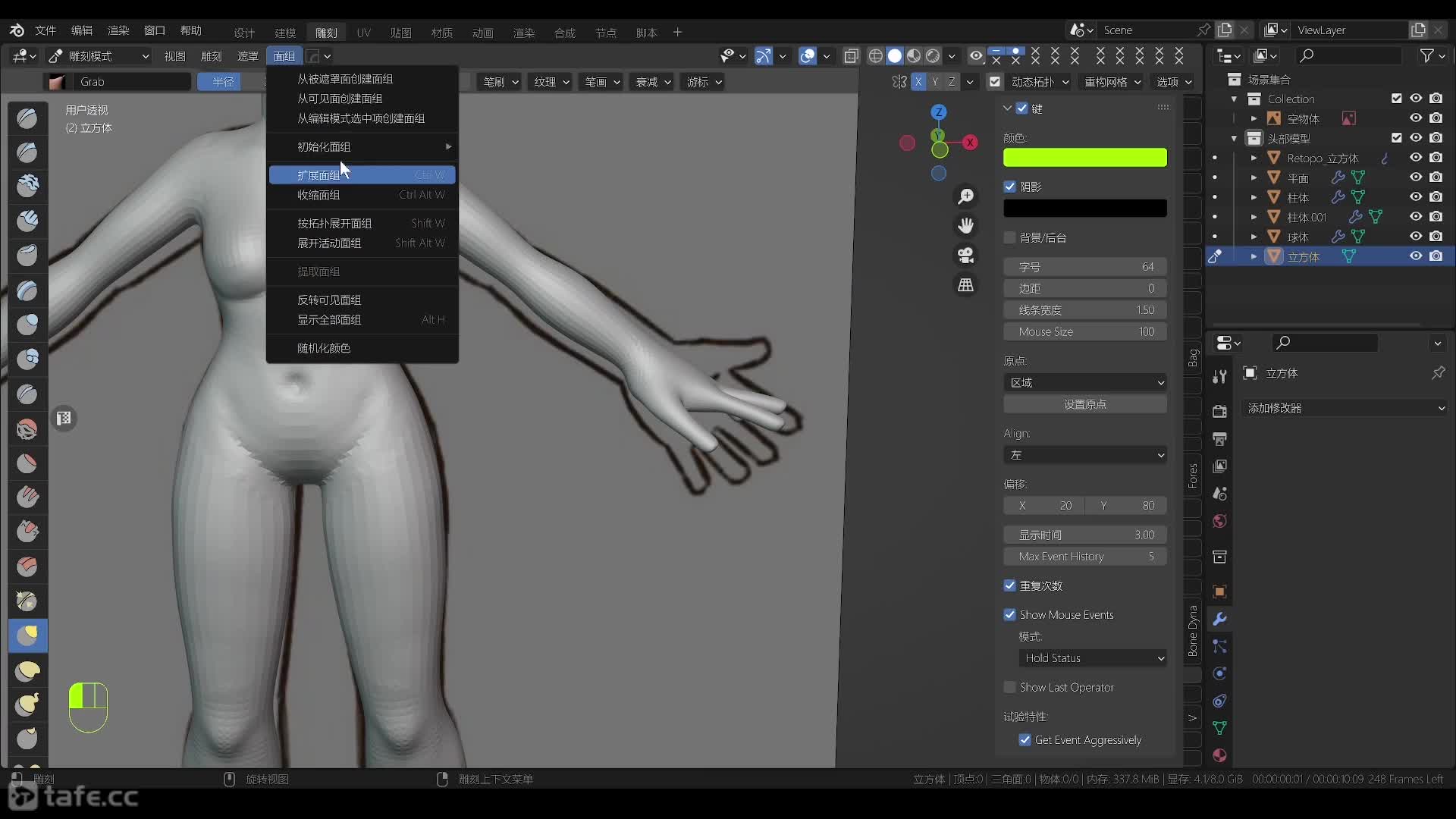Pin the properties editor for 立方体
The image size is (1456, 819).
point(1438,372)
